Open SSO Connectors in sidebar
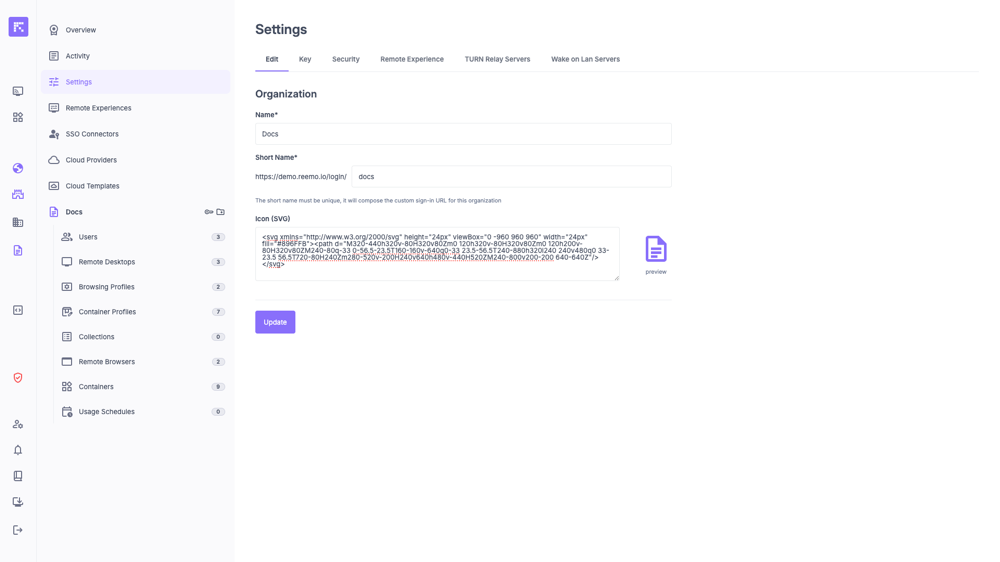The image size is (1000, 562). click(x=92, y=134)
